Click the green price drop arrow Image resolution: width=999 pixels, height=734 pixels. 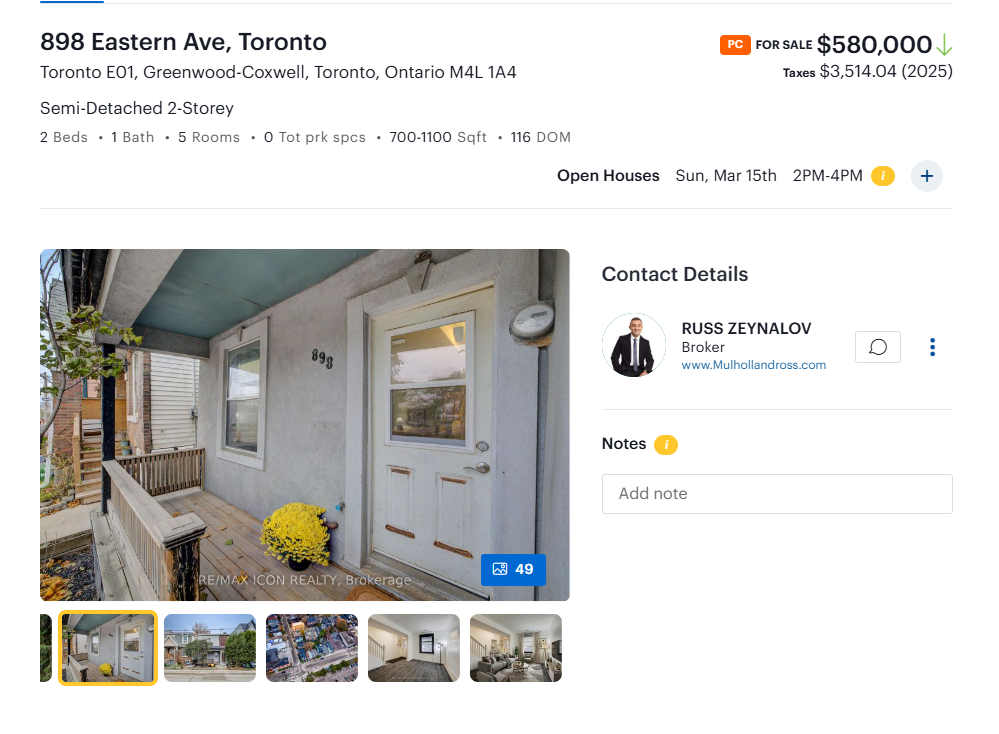click(x=944, y=45)
